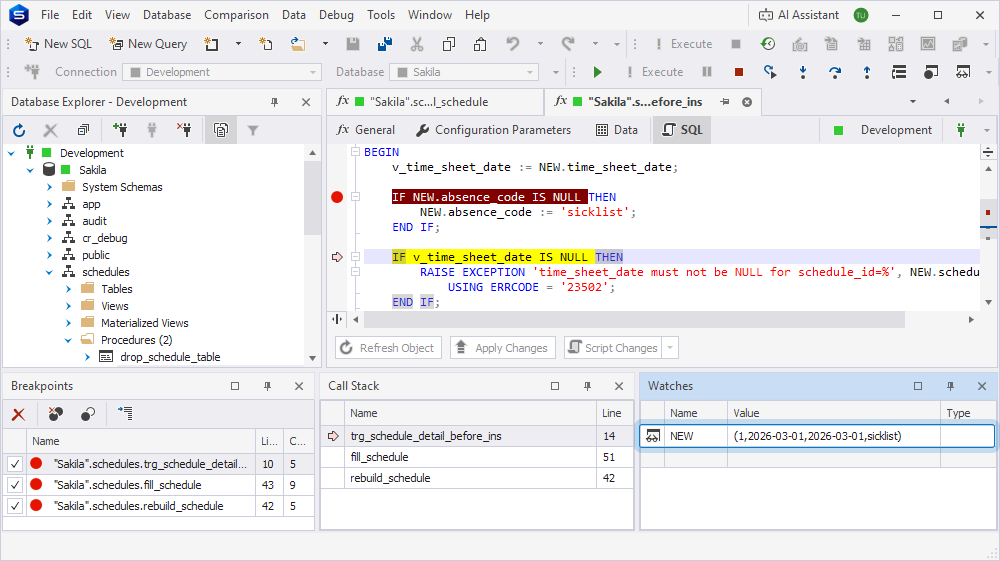Collapse the BEGIN code block

tap(355, 152)
